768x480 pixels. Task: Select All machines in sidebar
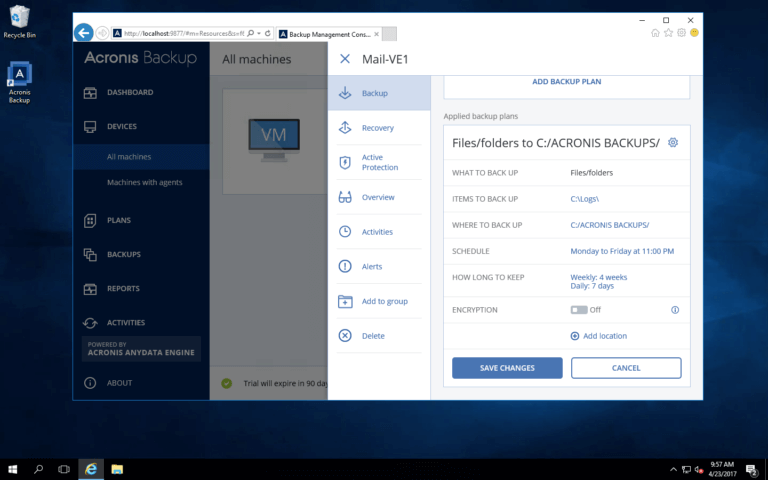click(x=141, y=157)
